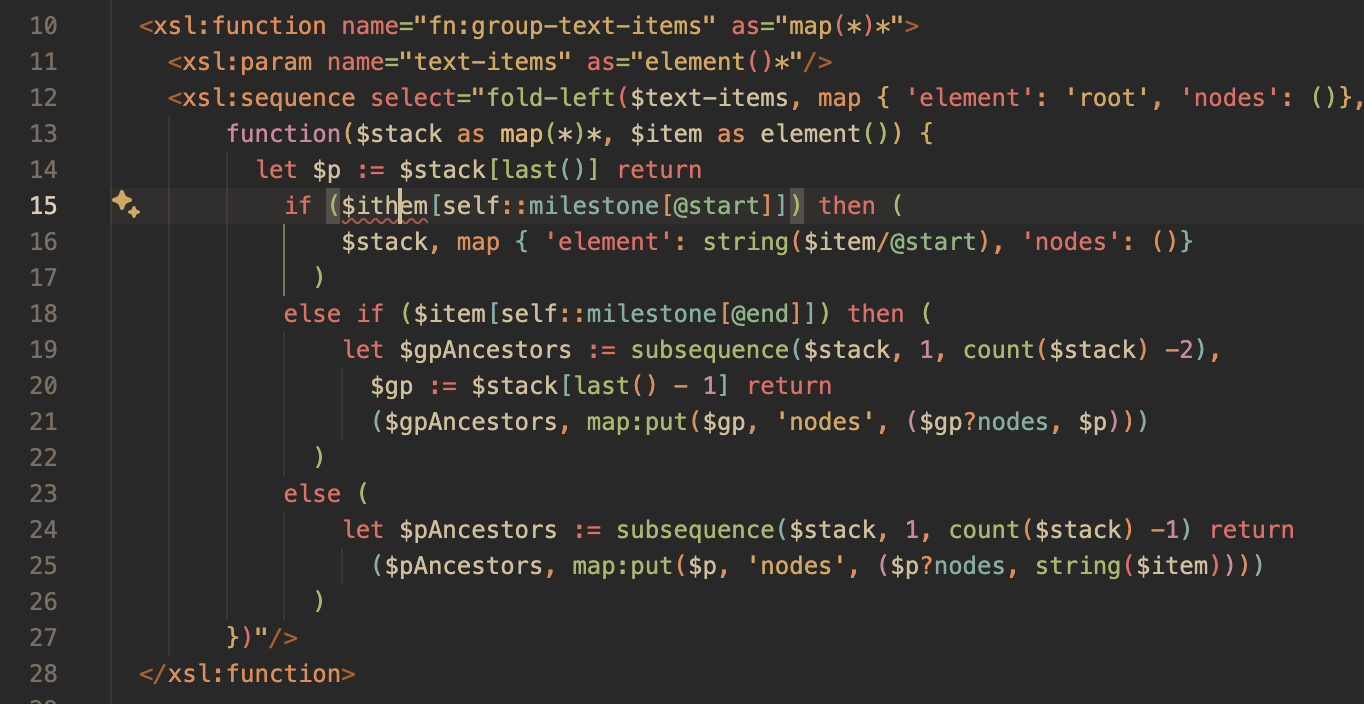This screenshot has width=1364, height=704.
Task: Click the @start attribute on line 15
Action: pos(718,205)
